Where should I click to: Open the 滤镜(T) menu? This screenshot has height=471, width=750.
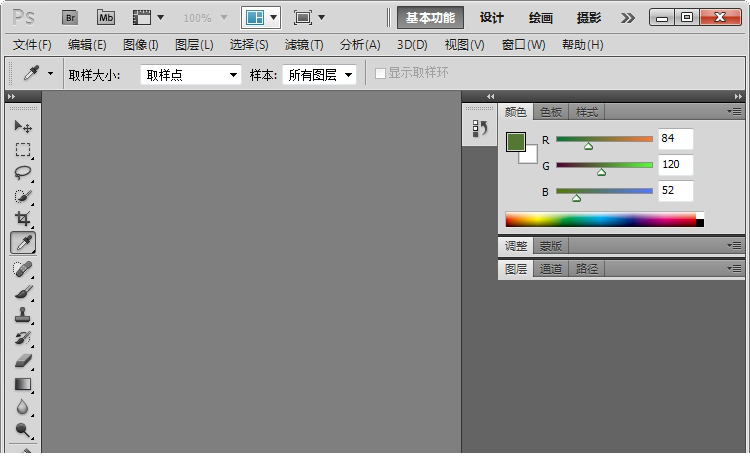pos(304,45)
